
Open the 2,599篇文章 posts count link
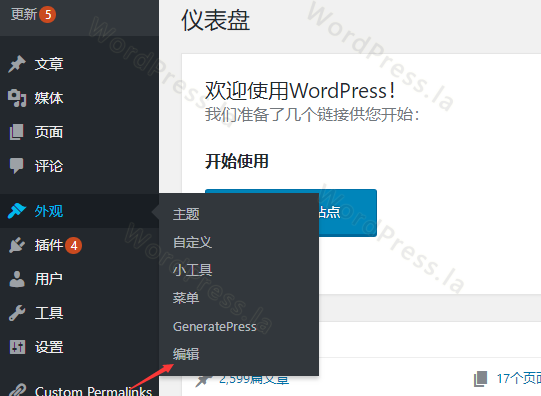tap(254, 380)
